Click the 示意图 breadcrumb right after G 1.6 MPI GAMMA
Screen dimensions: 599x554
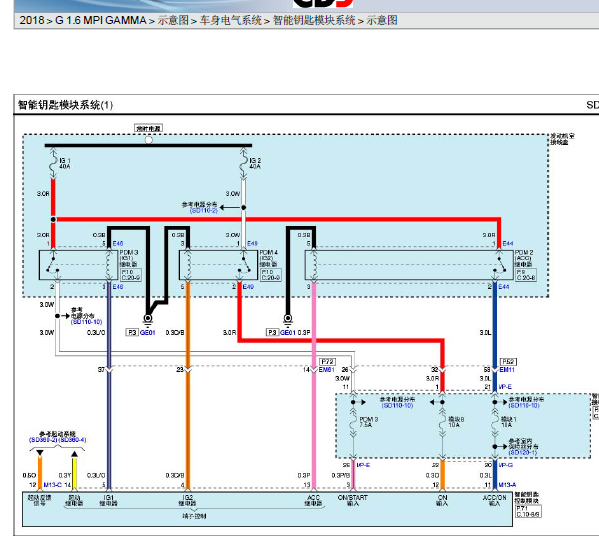[x=173, y=20]
